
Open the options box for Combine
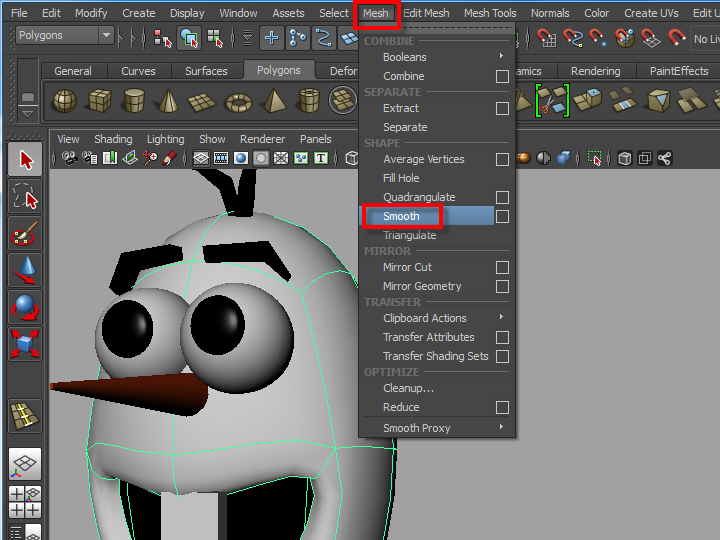[x=502, y=76]
